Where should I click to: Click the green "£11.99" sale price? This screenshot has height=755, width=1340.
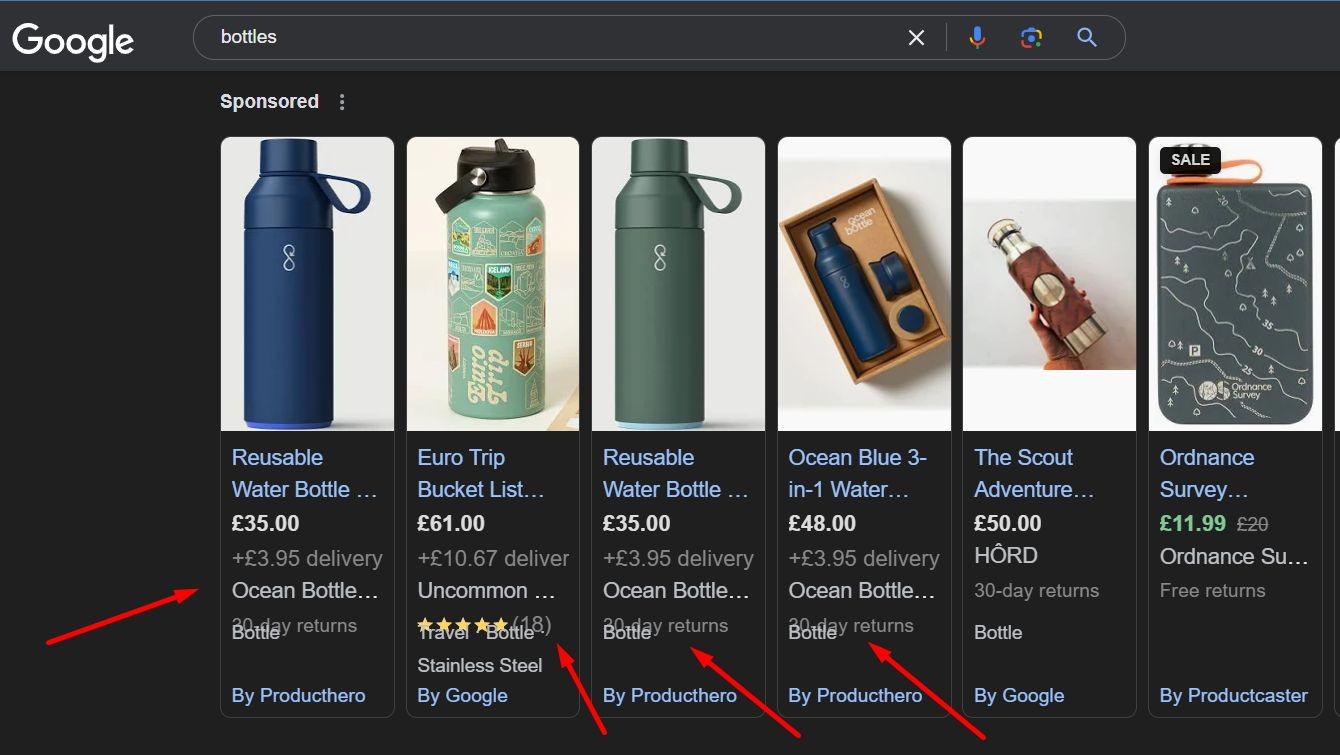(1193, 523)
